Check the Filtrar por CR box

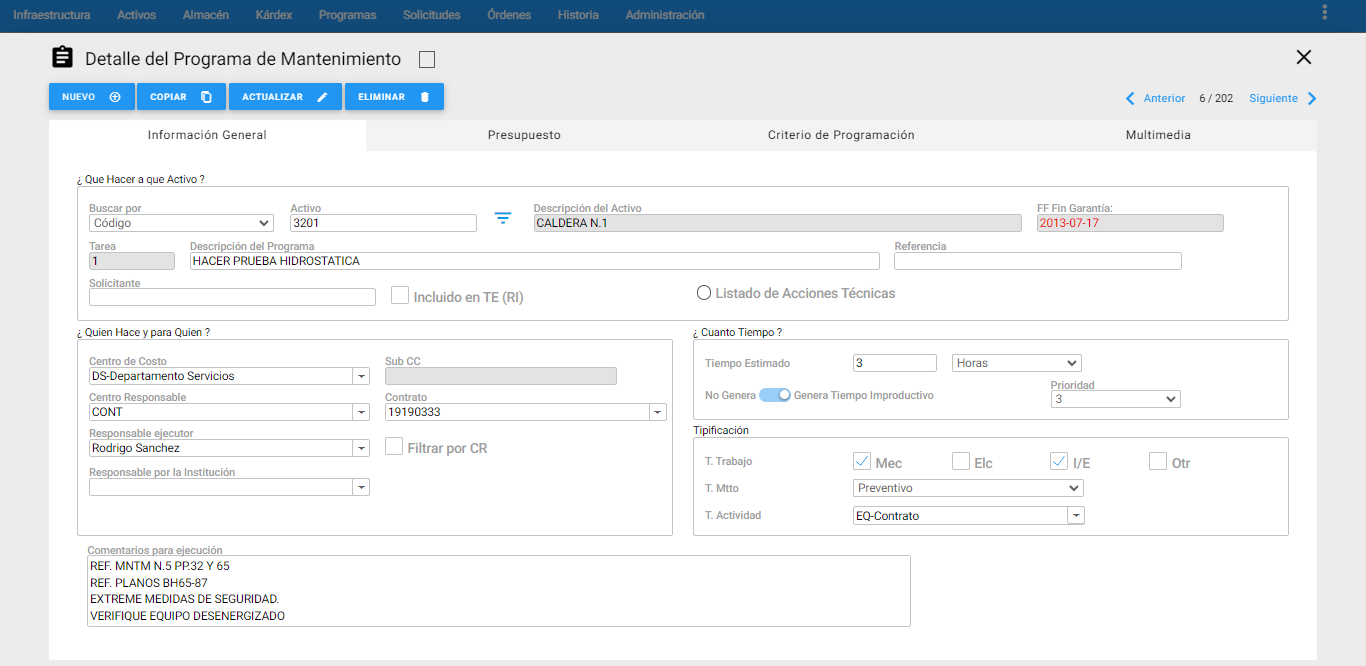tap(394, 446)
